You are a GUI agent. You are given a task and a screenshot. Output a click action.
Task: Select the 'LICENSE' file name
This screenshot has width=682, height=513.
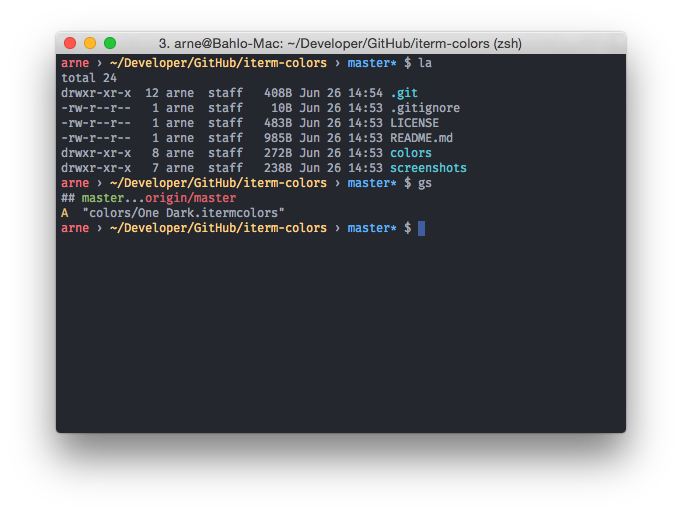pos(415,123)
